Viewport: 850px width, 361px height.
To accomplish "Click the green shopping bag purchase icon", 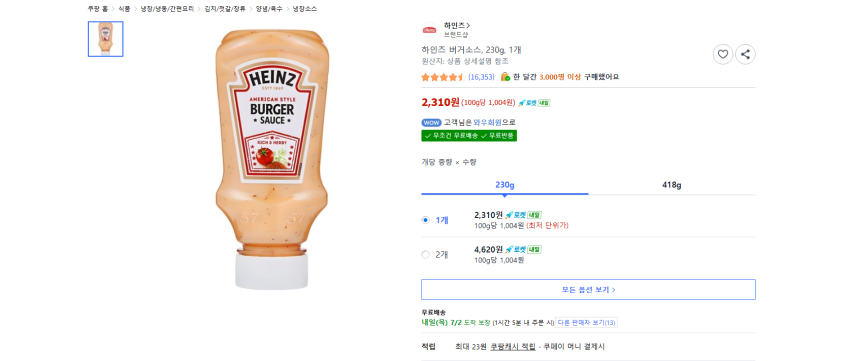I will pos(505,77).
